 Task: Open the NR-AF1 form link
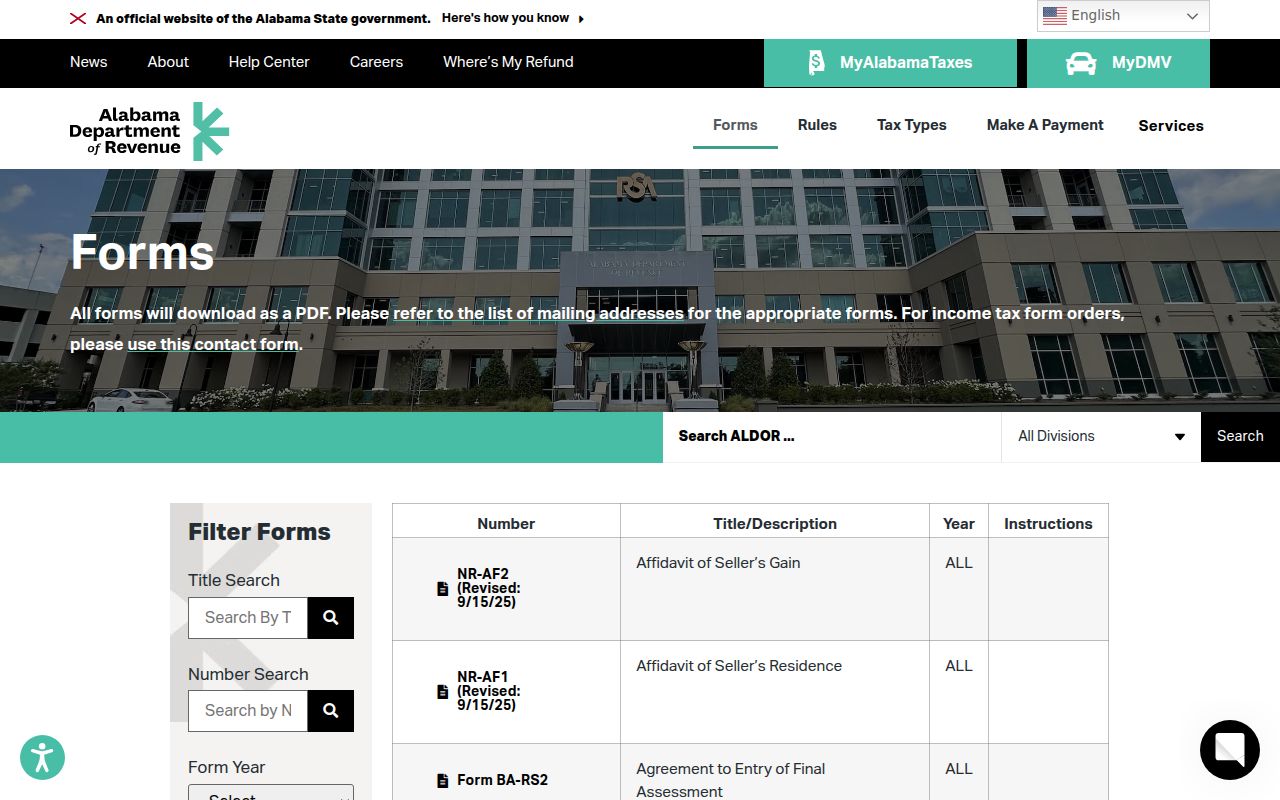(x=489, y=691)
